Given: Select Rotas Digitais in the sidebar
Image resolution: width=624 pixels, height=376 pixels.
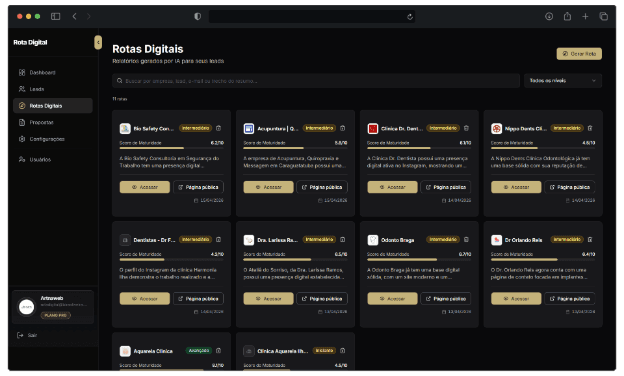Looking at the screenshot, I should [x=53, y=106].
